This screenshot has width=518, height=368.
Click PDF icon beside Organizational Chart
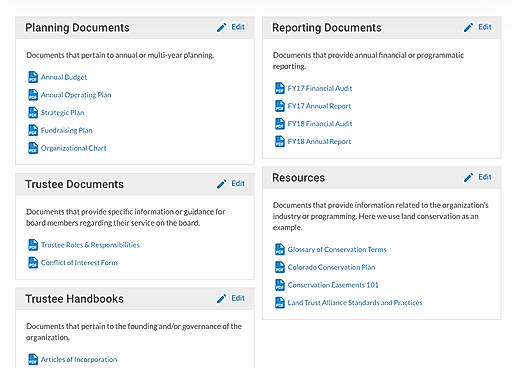pos(33,148)
